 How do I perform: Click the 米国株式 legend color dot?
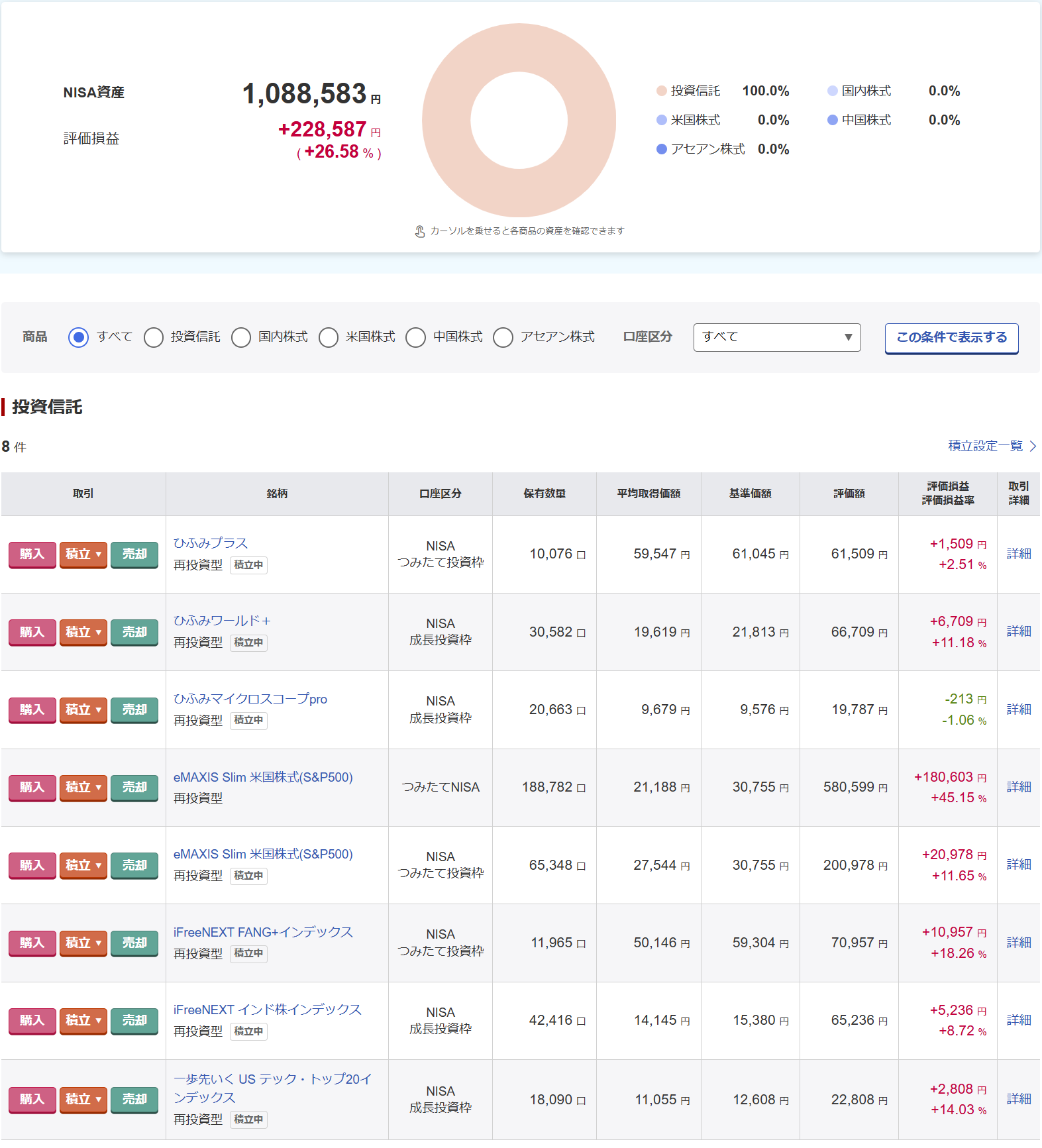[x=661, y=121]
